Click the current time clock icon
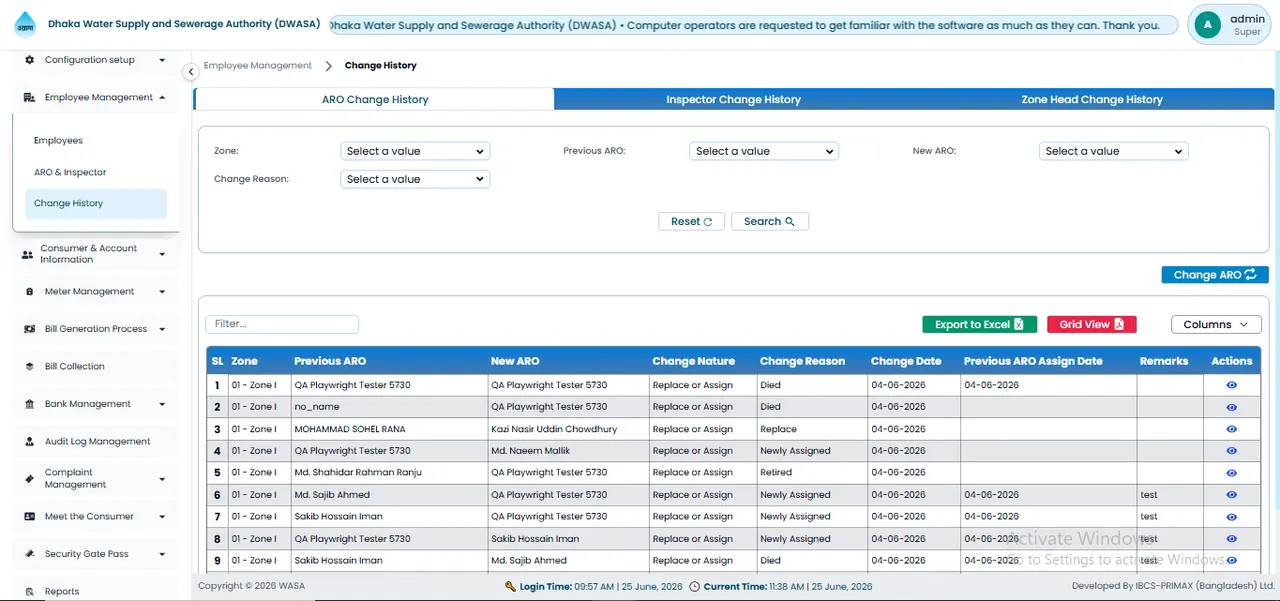The image size is (1280, 601). click(695, 587)
